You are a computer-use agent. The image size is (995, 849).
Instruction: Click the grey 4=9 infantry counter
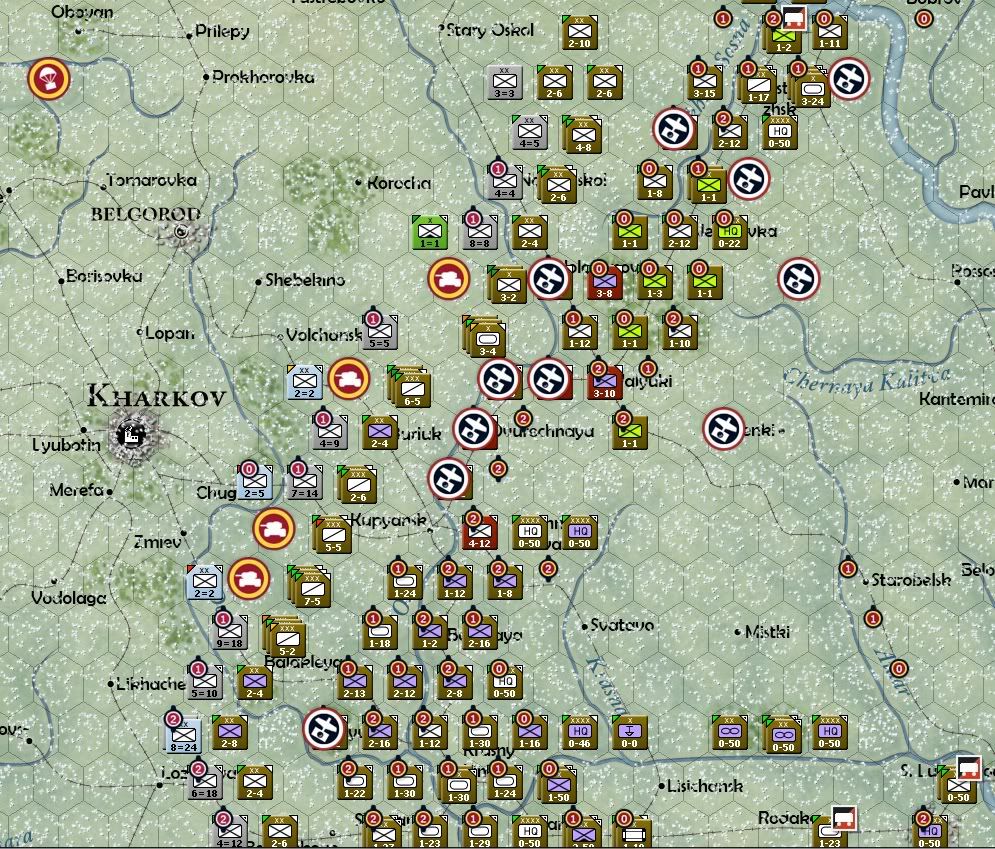(330, 431)
